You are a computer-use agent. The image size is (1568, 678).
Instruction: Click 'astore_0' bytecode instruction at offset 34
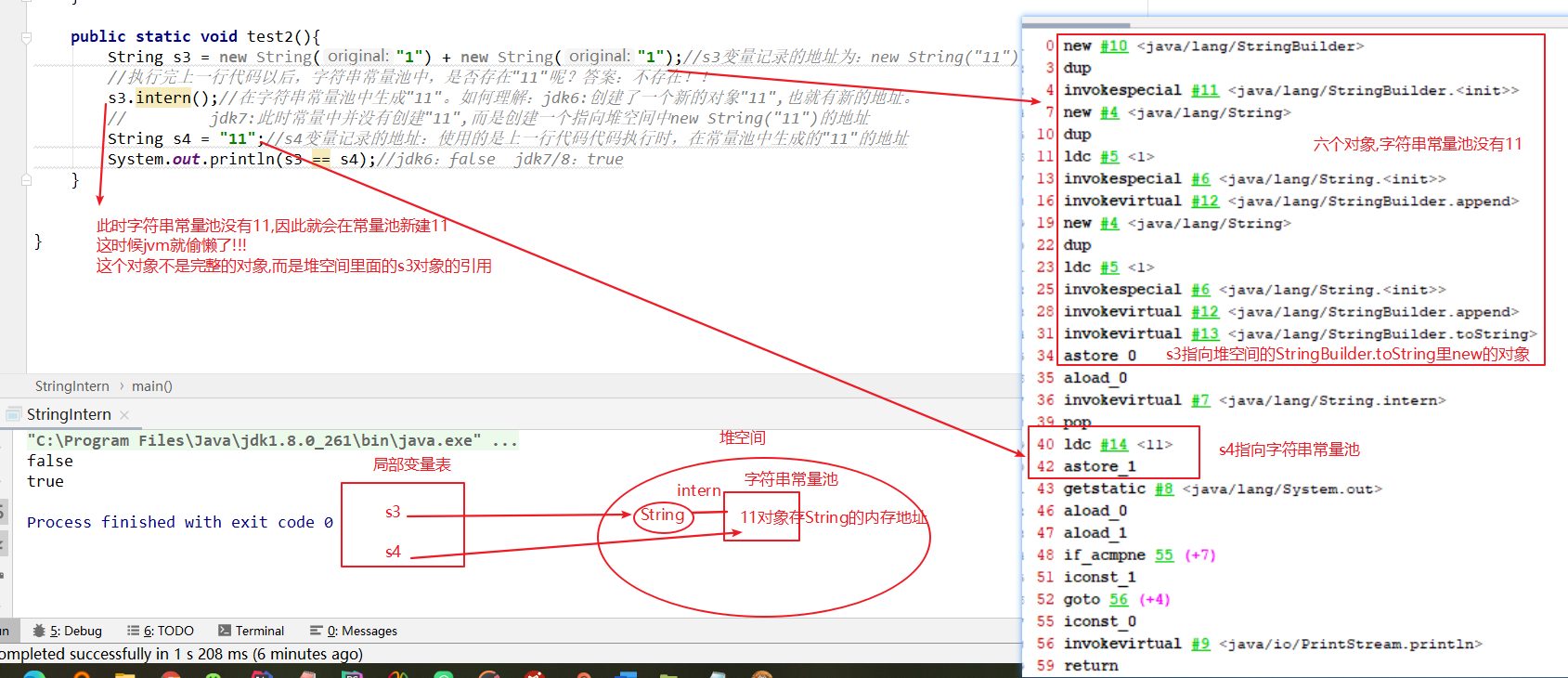tap(1100, 356)
